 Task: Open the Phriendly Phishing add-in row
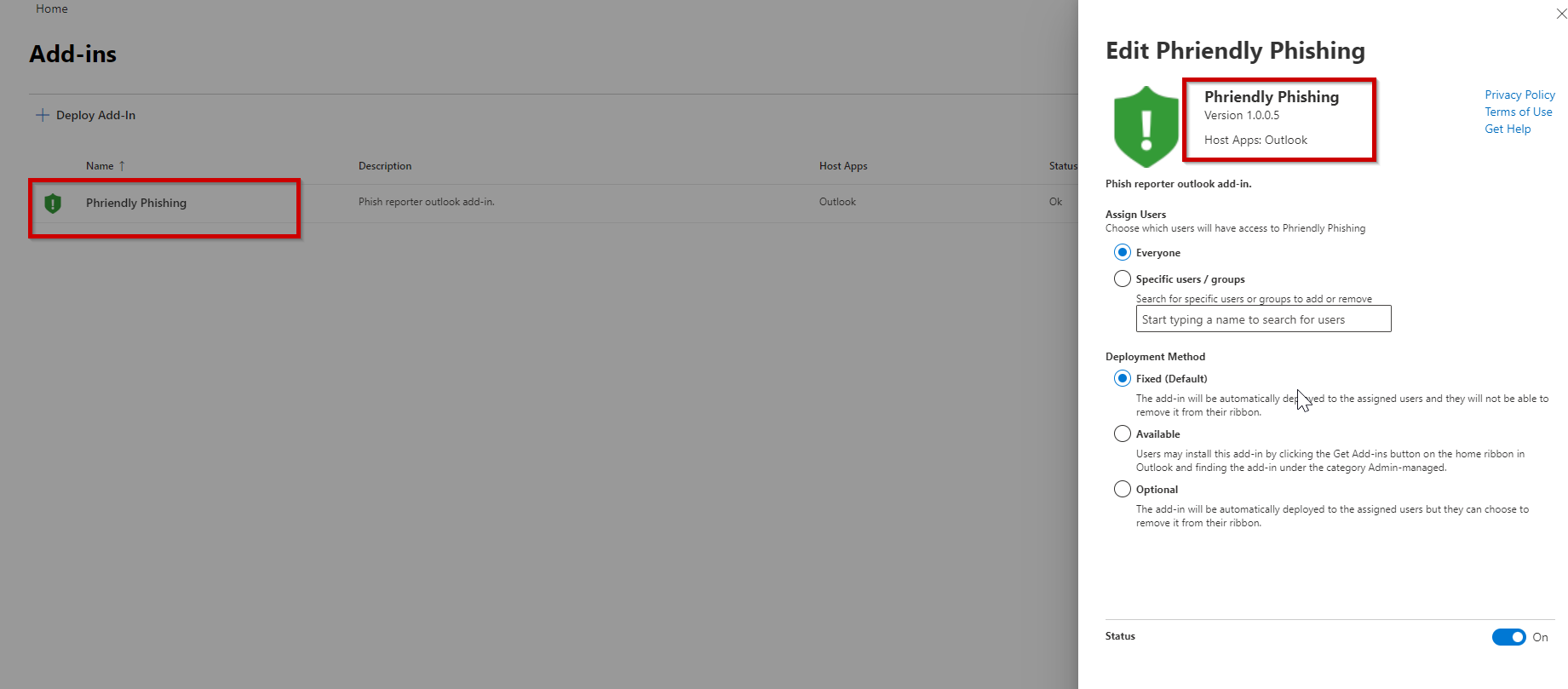click(x=136, y=203)
